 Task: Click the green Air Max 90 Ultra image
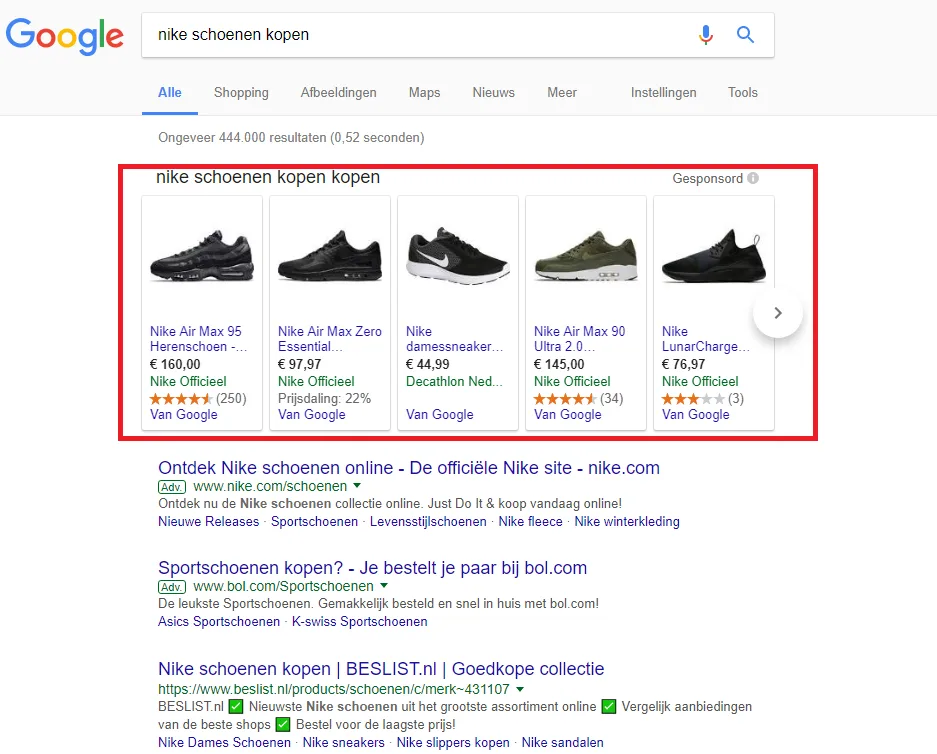(586, 256)
